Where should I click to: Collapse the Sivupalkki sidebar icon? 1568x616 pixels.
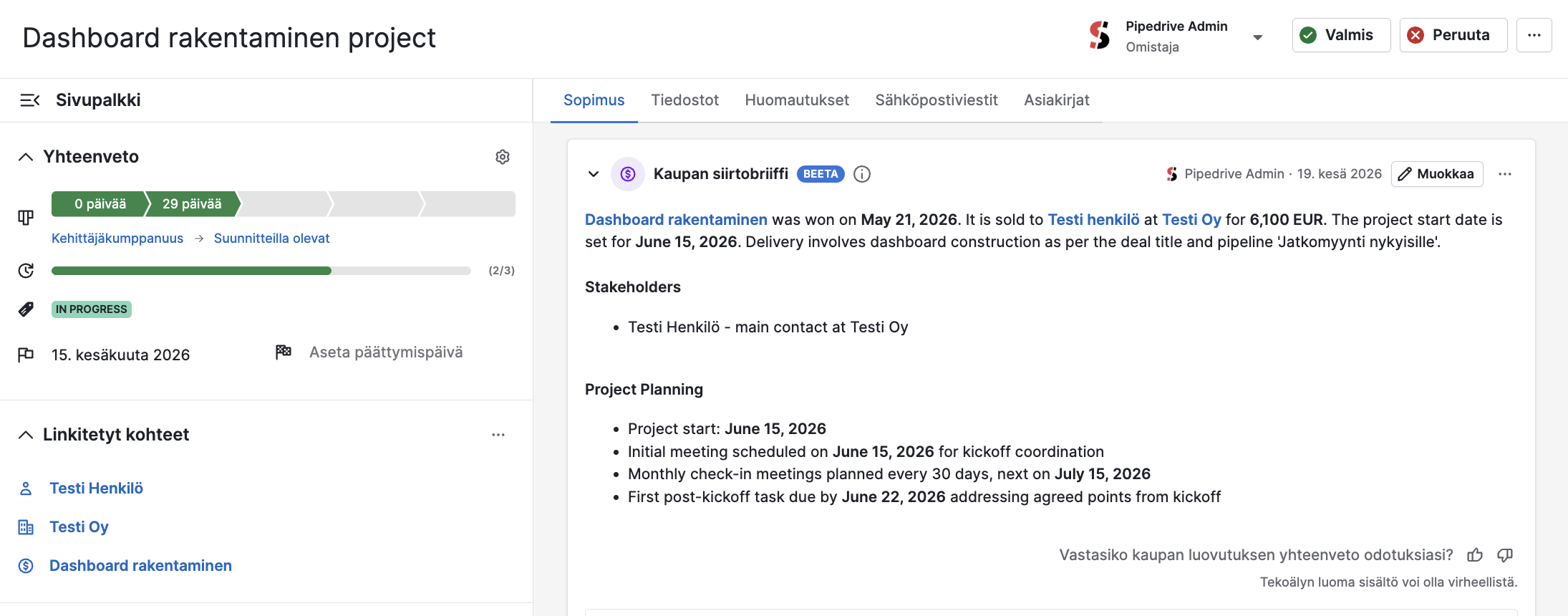[x=29, y=100]
